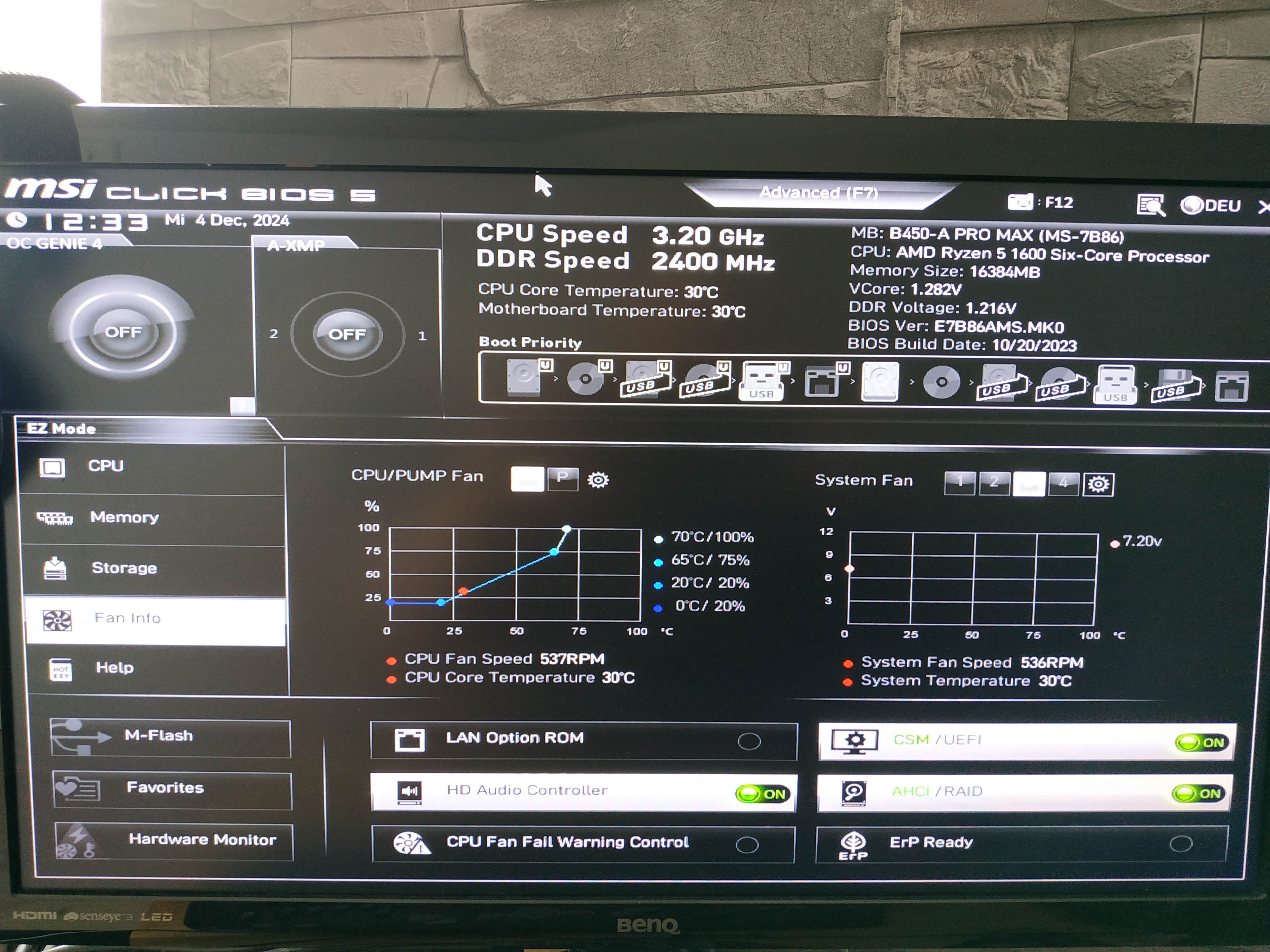The image size is (1270, 952).
Task: Open the Storage section in sidebar
Action: (x=124, y=568)
